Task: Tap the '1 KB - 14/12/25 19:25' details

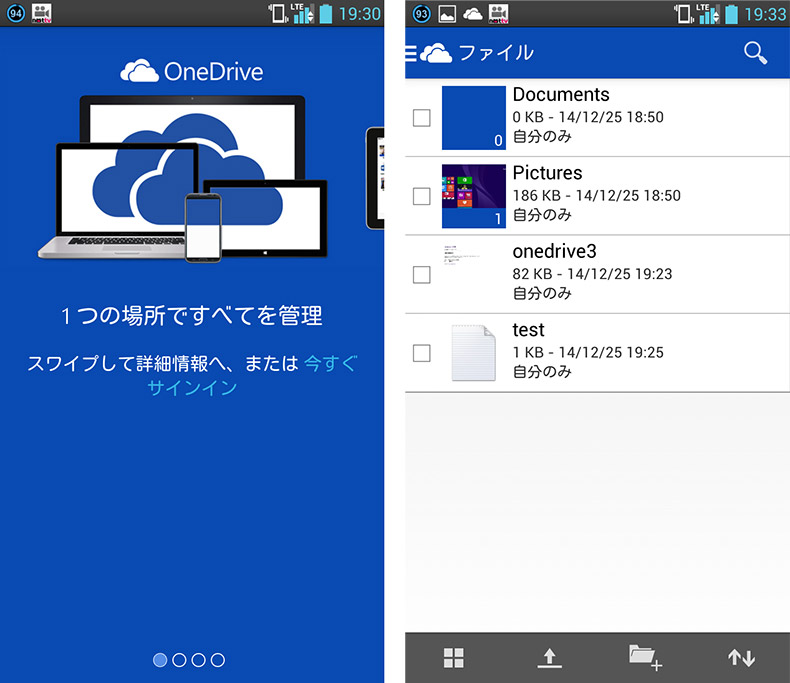Action: [588, 353]
